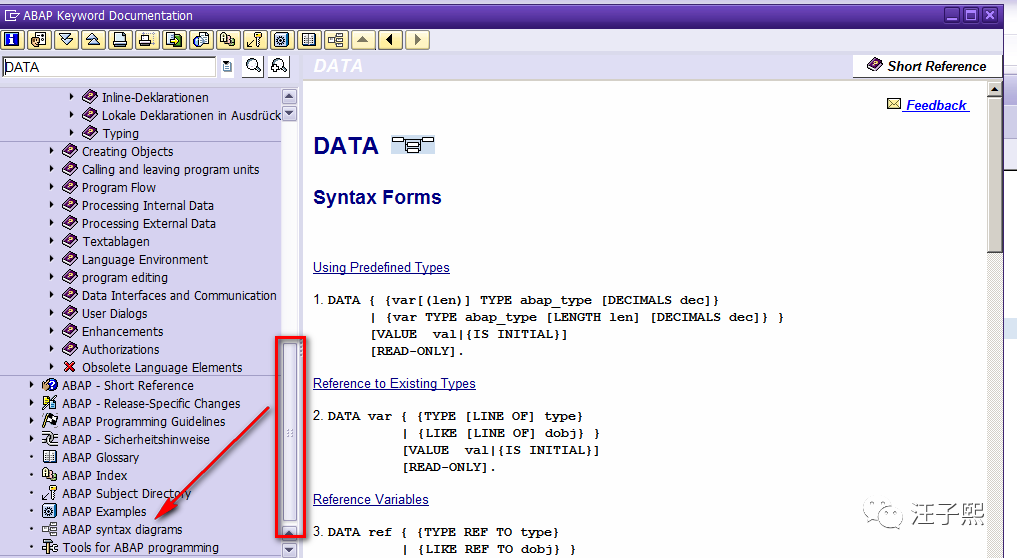Image resolution: width=1017 pixels, height=558 pixels.
Task: Expand the Typing tree node
Action: tap(71, 132)
